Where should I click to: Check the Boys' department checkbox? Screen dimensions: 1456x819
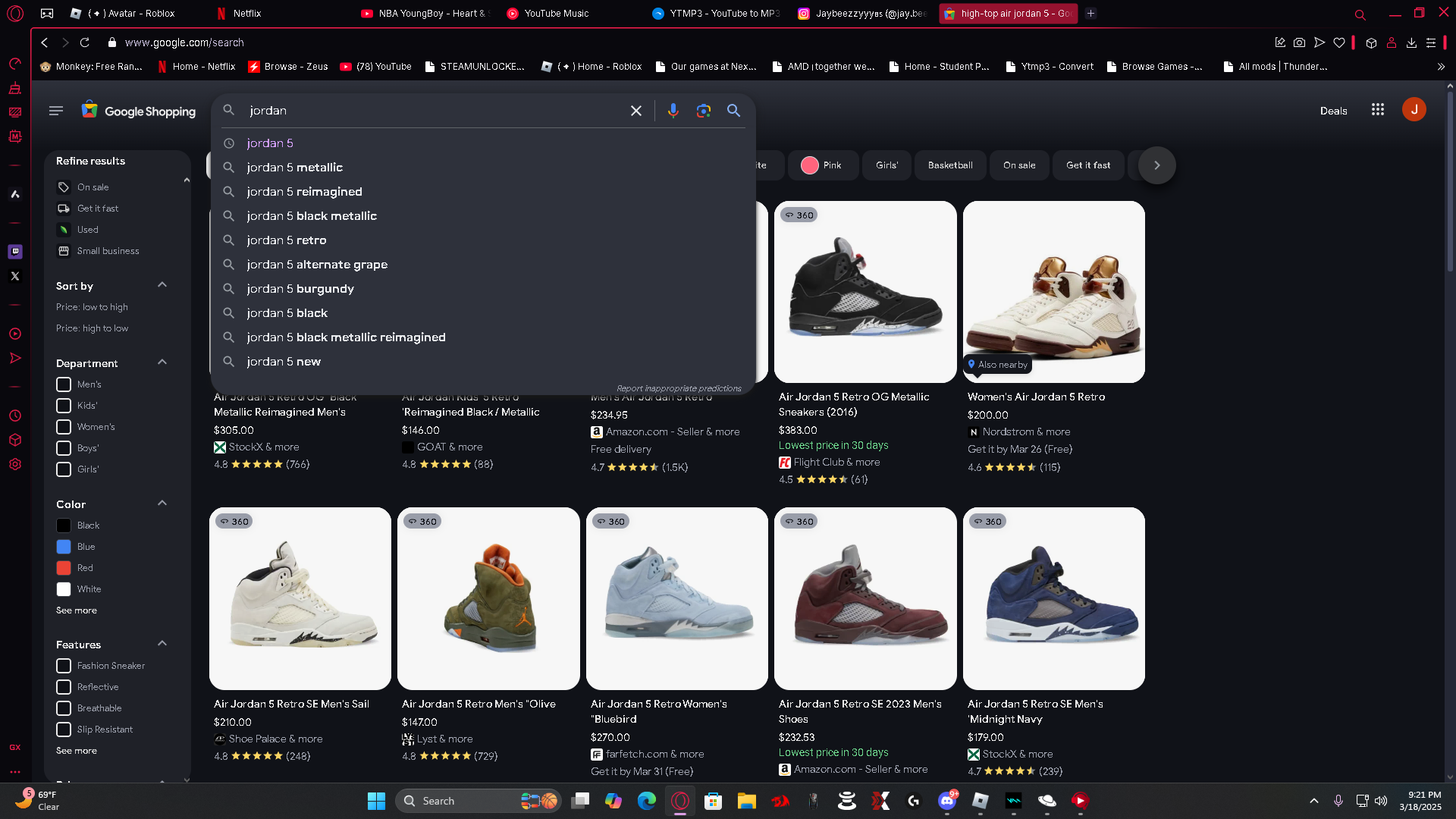point(64,448)
